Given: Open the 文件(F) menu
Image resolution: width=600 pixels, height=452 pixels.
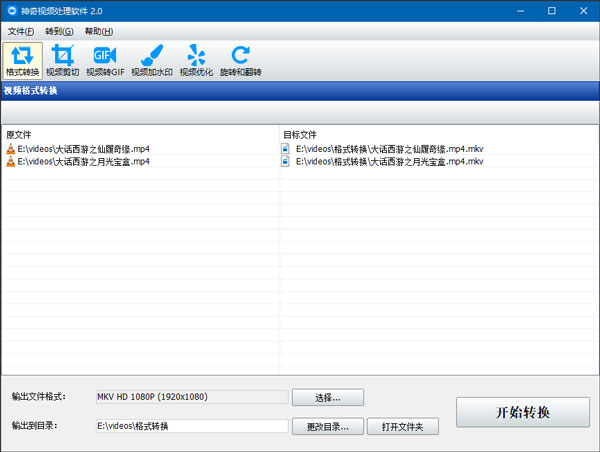Looking at the screenshot, I should [x=21, y=31].
